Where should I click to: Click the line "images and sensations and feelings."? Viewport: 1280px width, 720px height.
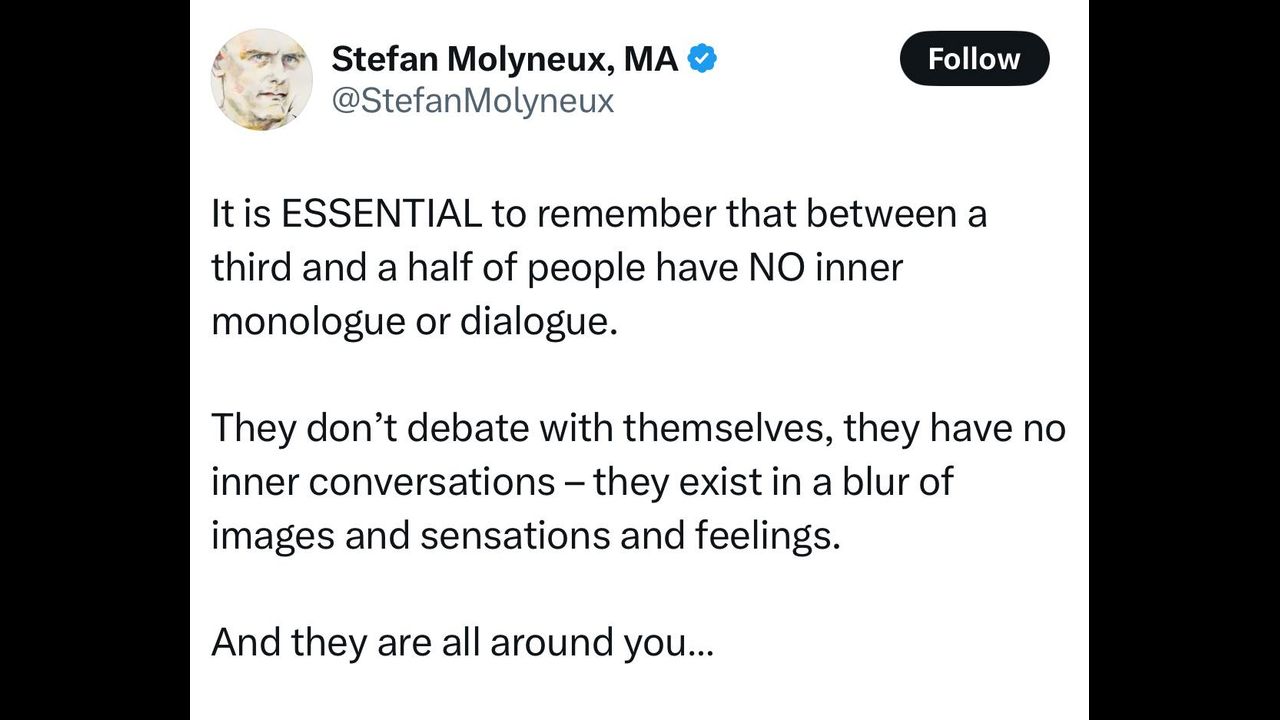[525, 537]
